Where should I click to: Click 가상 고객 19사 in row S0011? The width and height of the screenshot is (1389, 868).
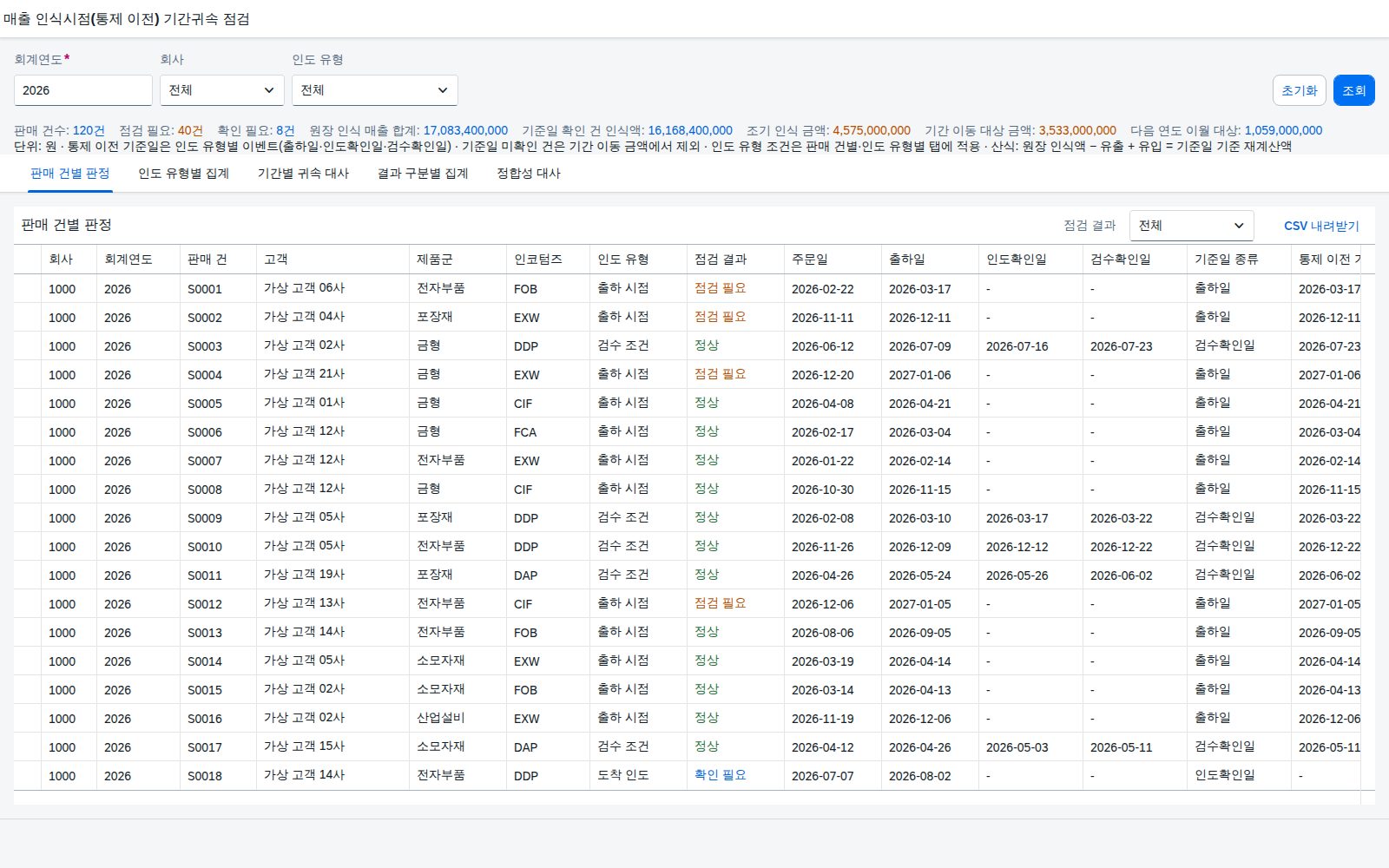(x=304, y=575)
